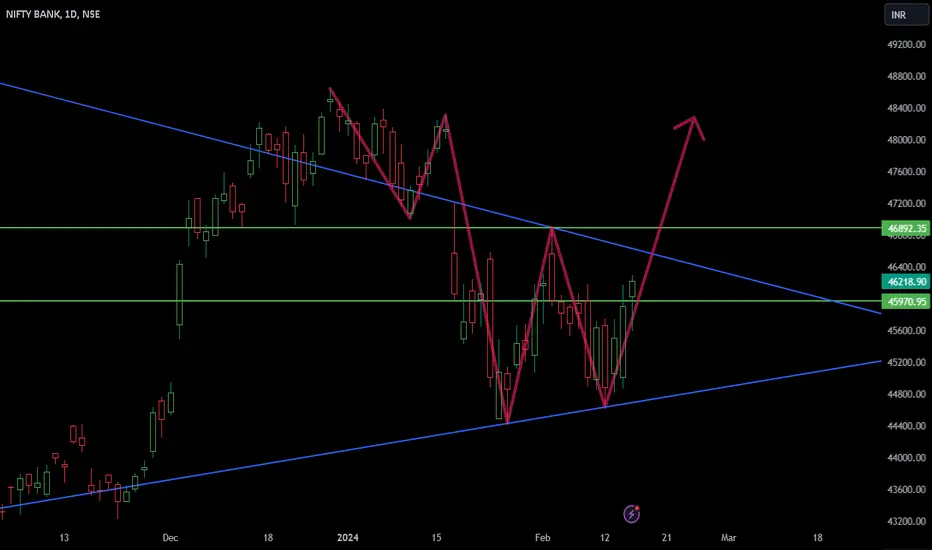932x550 pixels.
Task: Click the purple lightning event icon
Action: [x=631, y=514]
